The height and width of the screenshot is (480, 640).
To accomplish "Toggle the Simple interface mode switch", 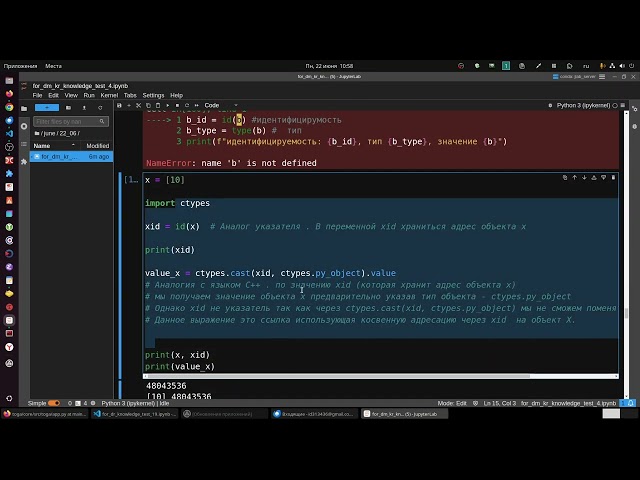I will 54,403.
